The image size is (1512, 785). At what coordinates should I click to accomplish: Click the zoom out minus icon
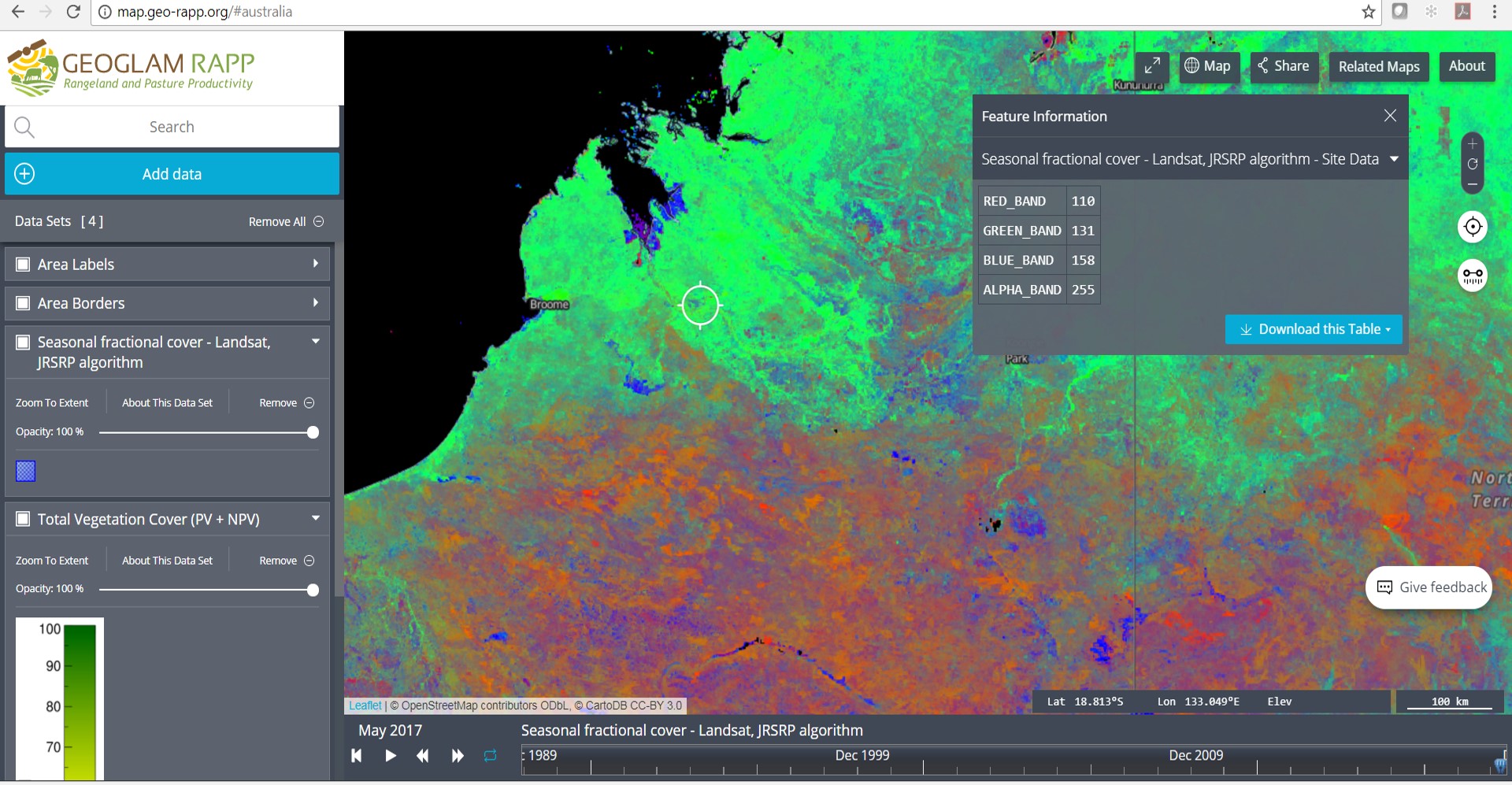(x=1473, y=184)
